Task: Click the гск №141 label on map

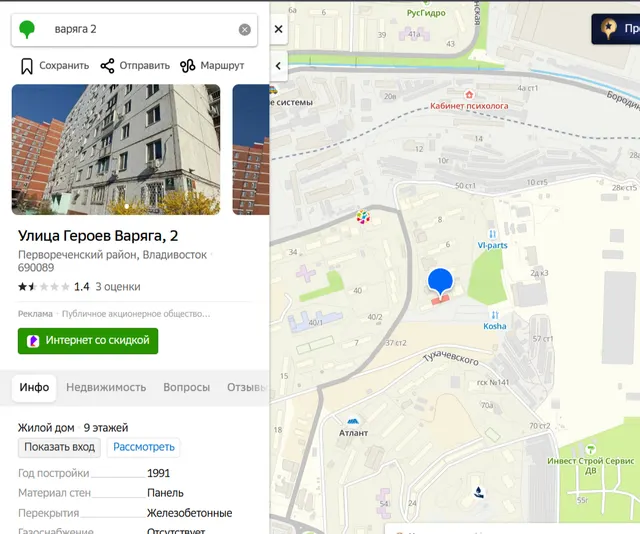Action: click(x=493, y=383)
